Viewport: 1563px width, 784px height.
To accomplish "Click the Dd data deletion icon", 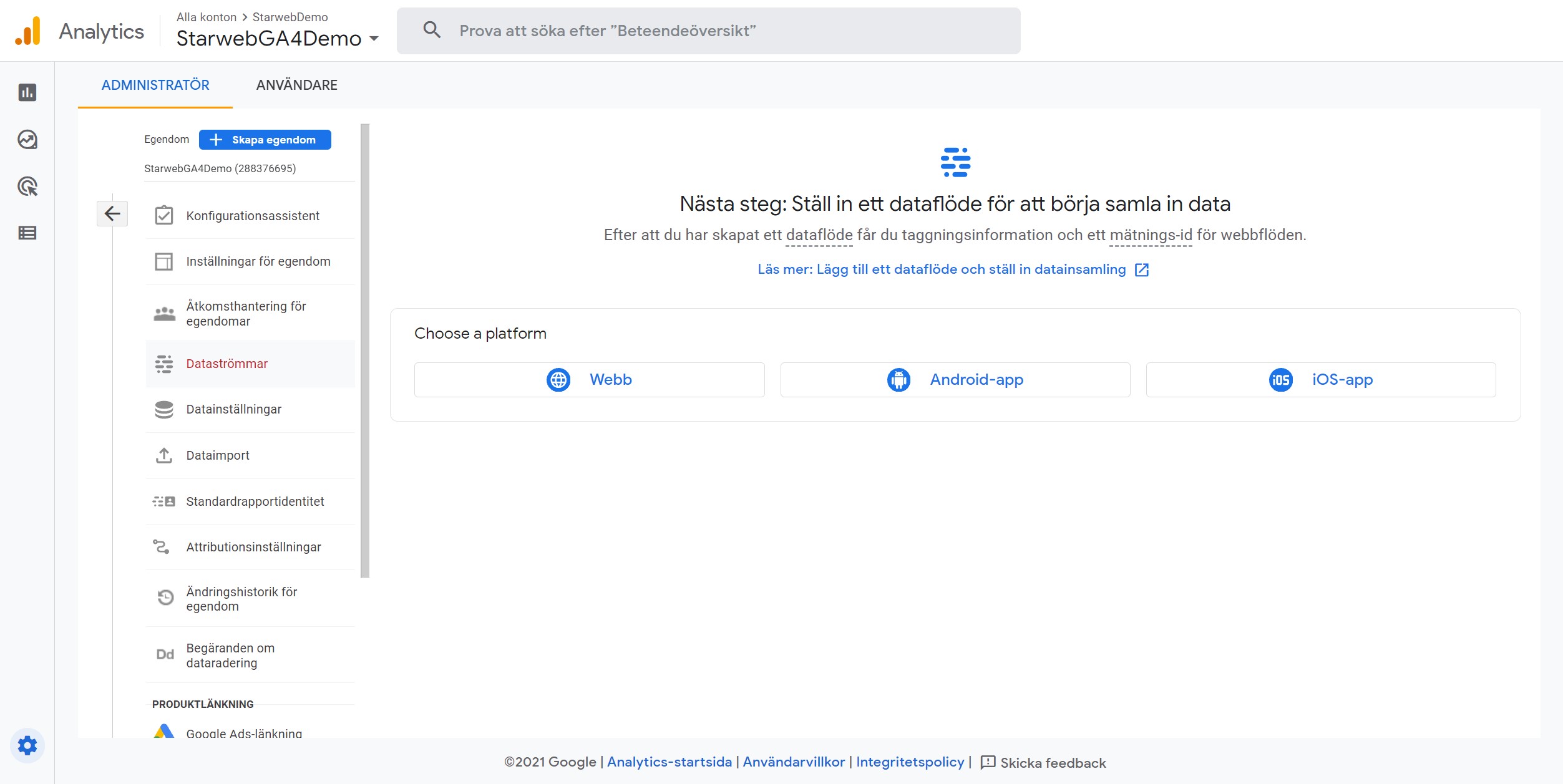I will click(165, 654).
